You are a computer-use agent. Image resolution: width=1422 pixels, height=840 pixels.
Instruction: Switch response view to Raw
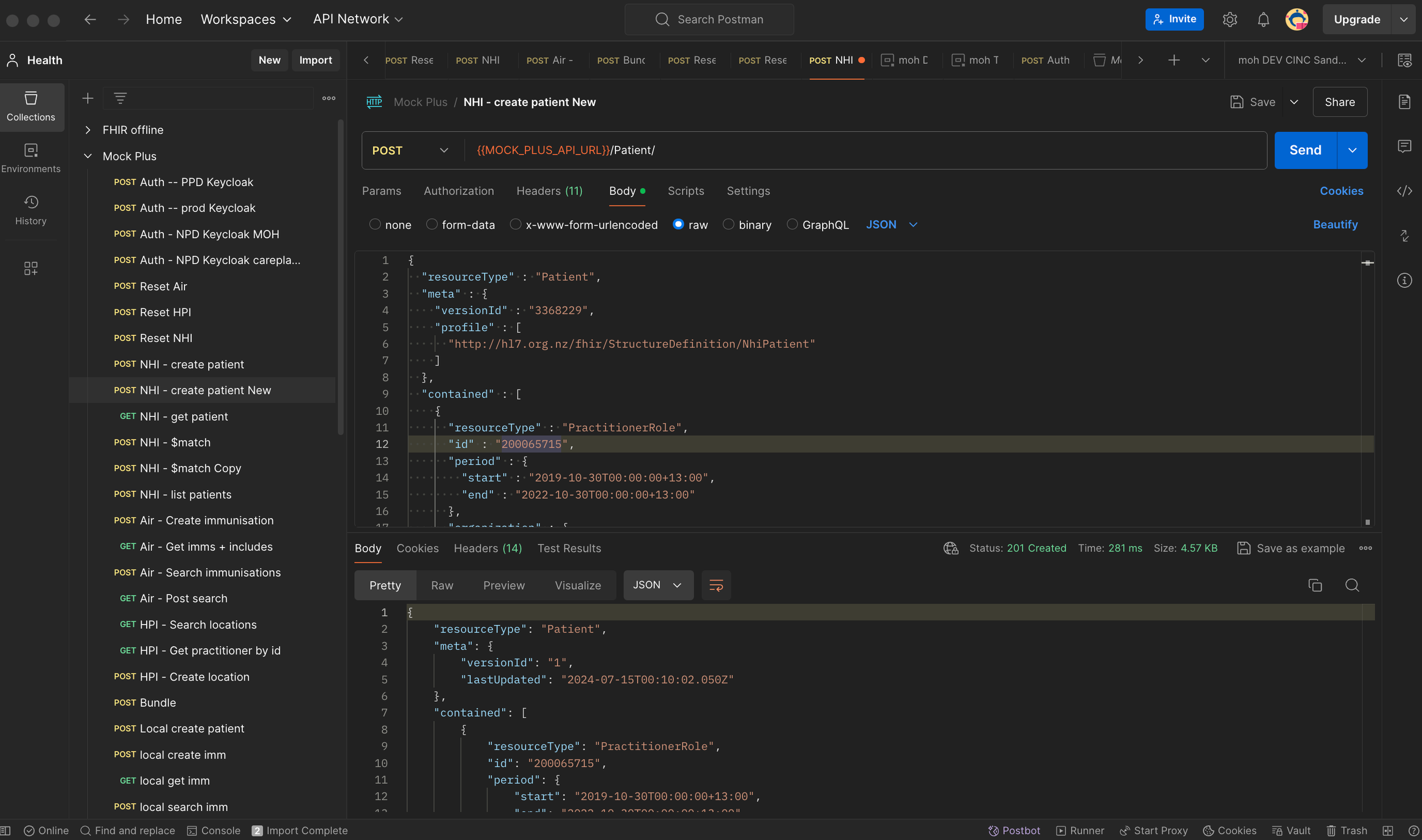442,585
